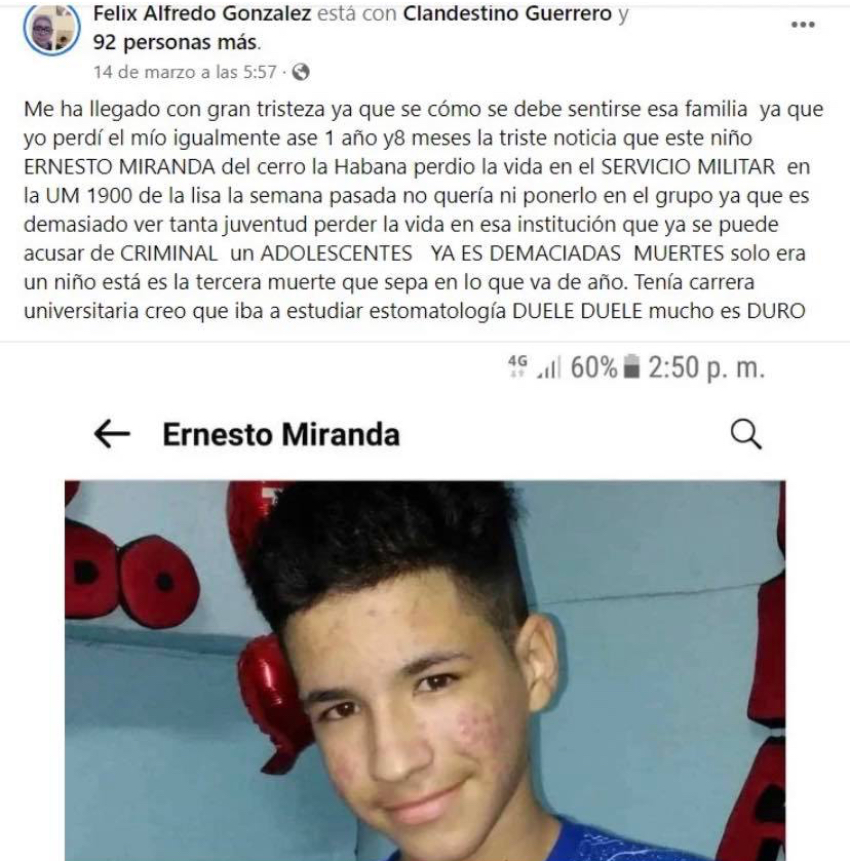Open post timestamp 14 de marzo

(x=185, y=72)
